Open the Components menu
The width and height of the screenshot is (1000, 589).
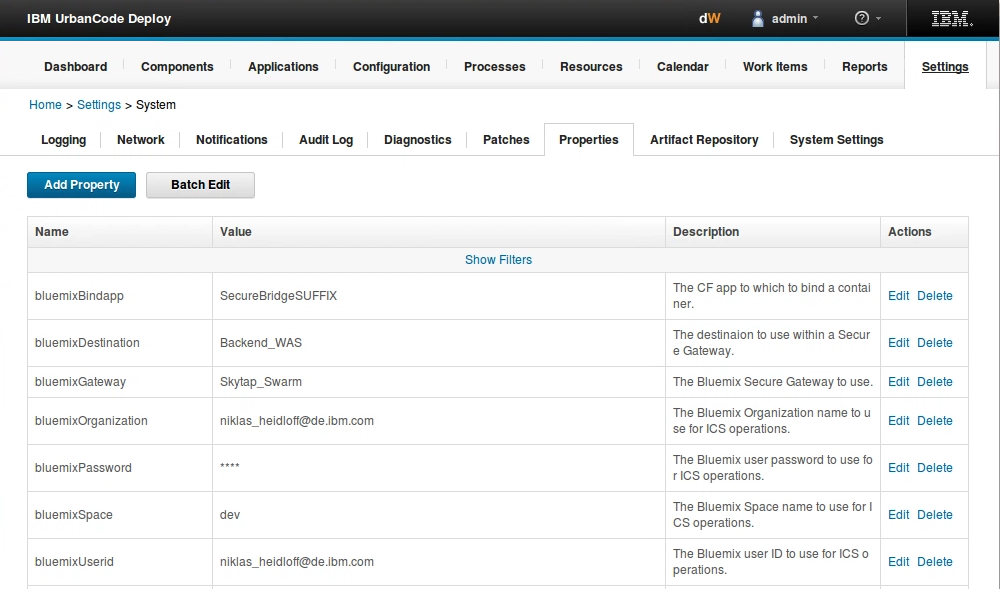[177, 66]
